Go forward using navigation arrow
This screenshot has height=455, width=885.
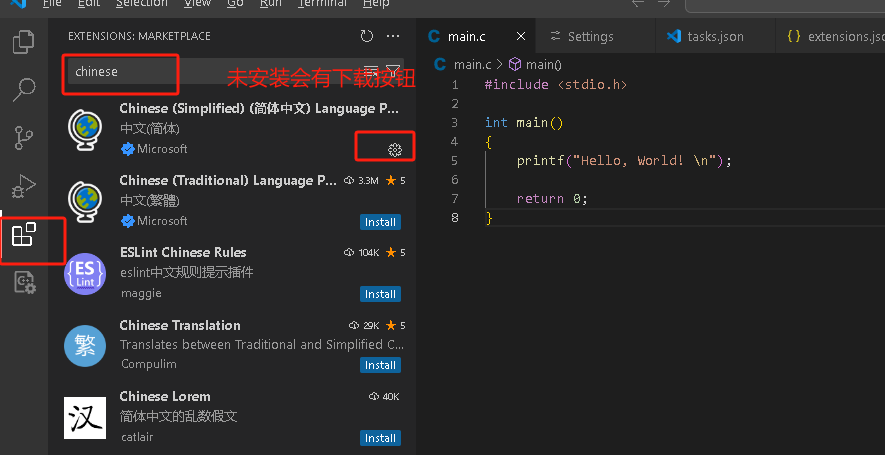664,3
